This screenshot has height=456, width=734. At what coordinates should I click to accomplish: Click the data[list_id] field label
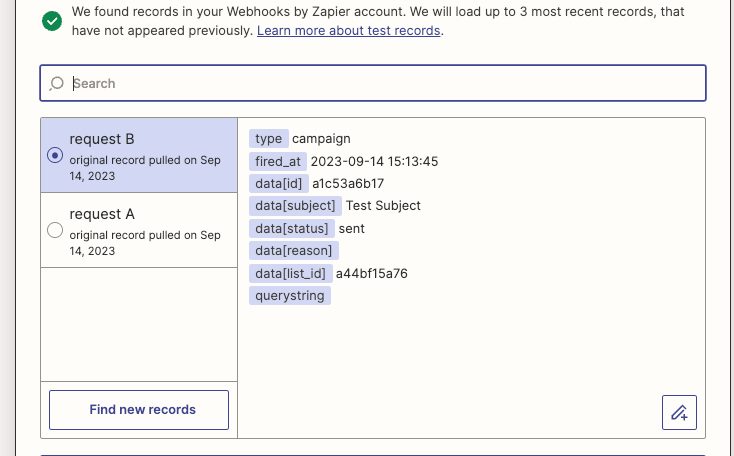tap(291, 273)
